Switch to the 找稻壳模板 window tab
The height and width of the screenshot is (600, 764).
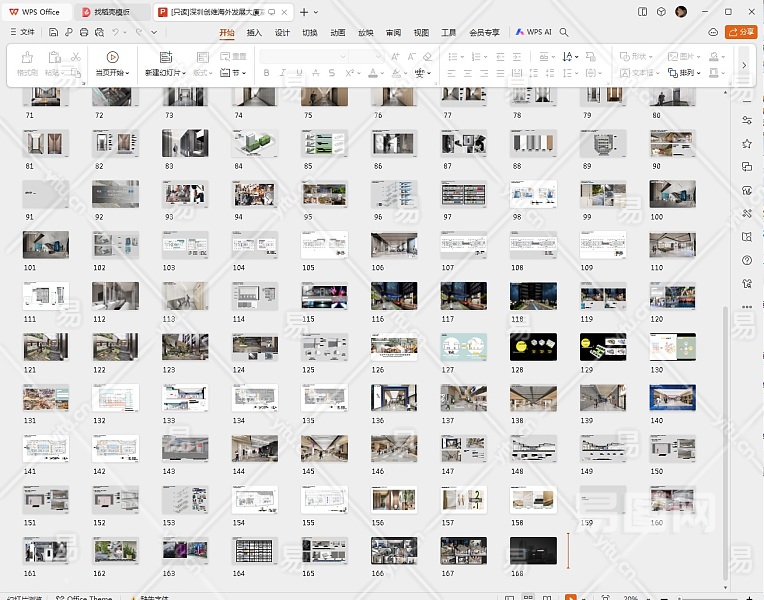click(111, 11)
